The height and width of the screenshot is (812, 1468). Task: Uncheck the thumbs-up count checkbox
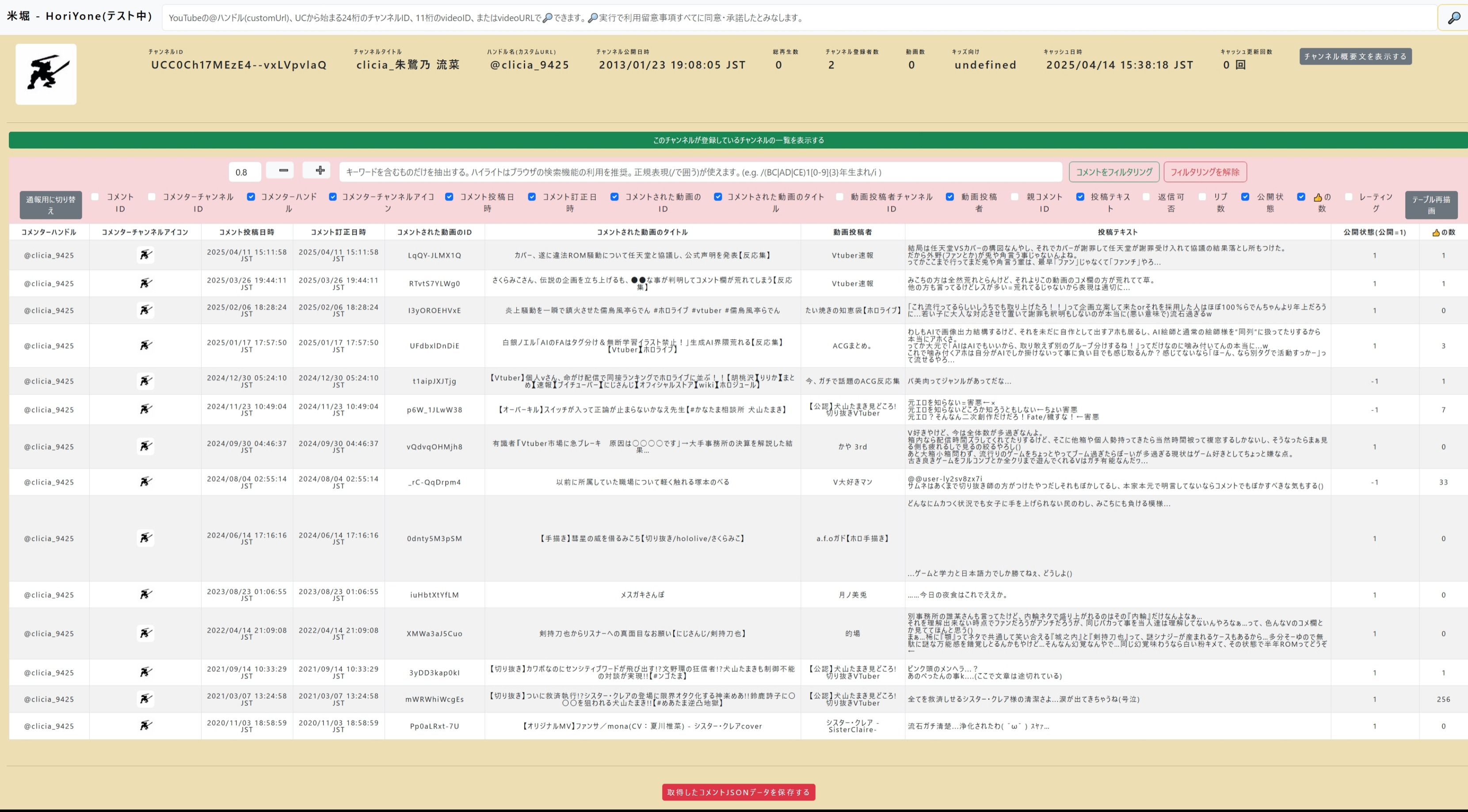1301,197
